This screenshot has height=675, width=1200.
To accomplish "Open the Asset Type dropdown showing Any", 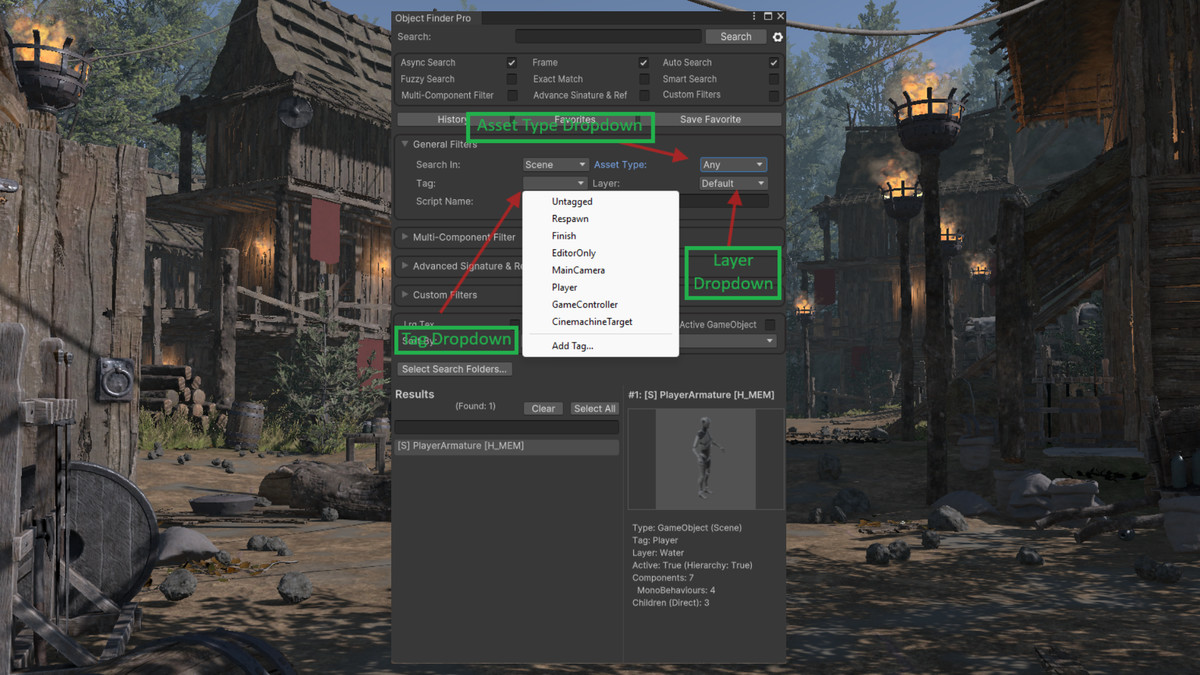I will pos(733,164).
